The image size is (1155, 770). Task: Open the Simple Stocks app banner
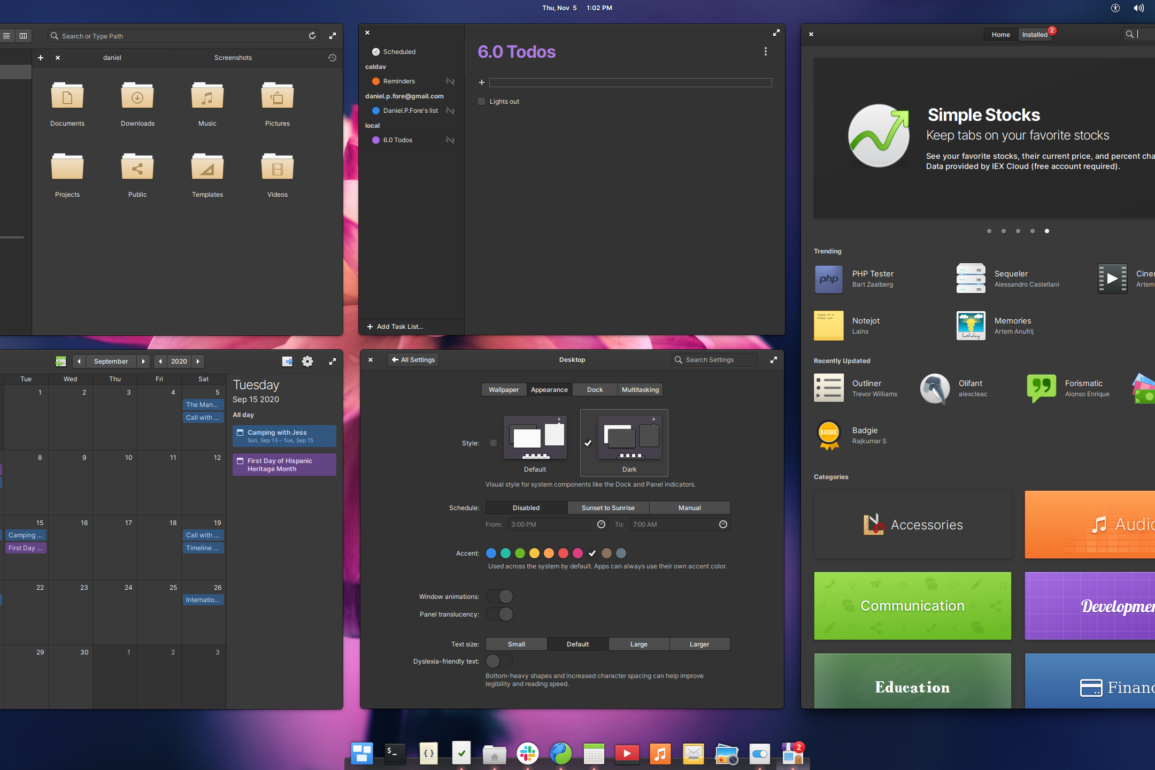pyautogui.click(x=984, y=138)
